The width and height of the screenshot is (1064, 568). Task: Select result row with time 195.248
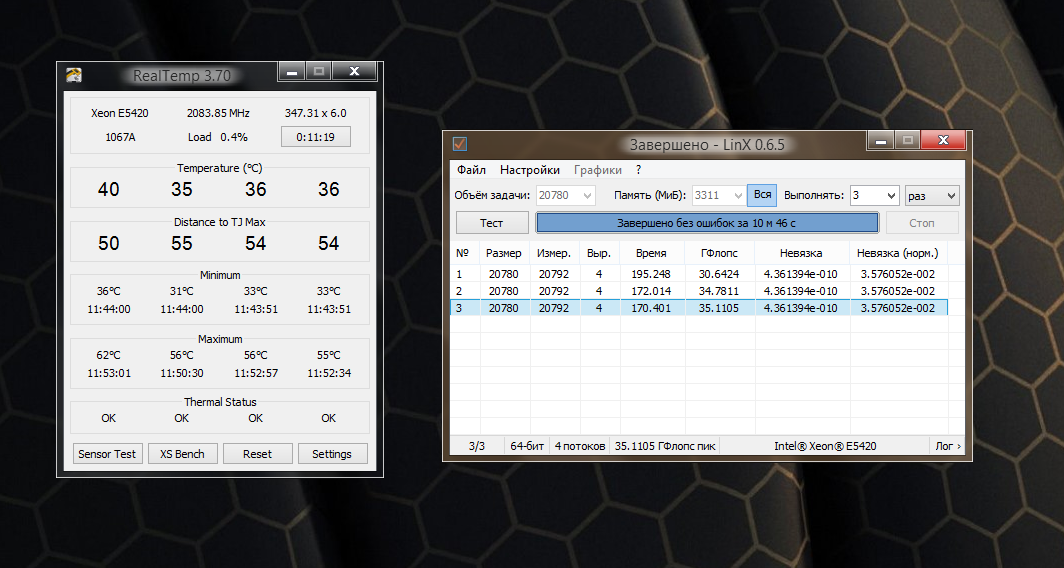coord(699,274)
